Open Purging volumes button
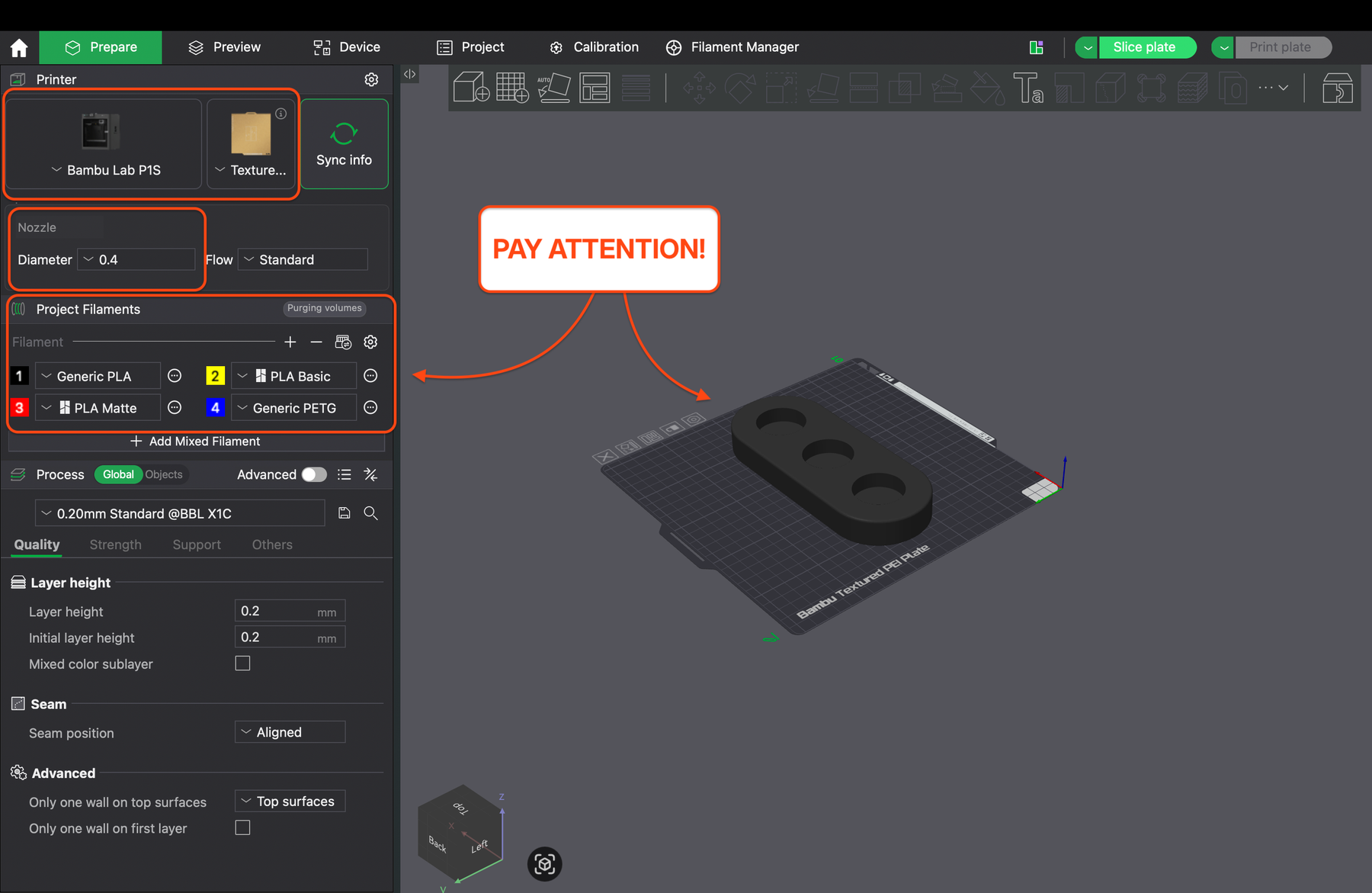This screenshot has width=1372, height=893. coord(324,308)
